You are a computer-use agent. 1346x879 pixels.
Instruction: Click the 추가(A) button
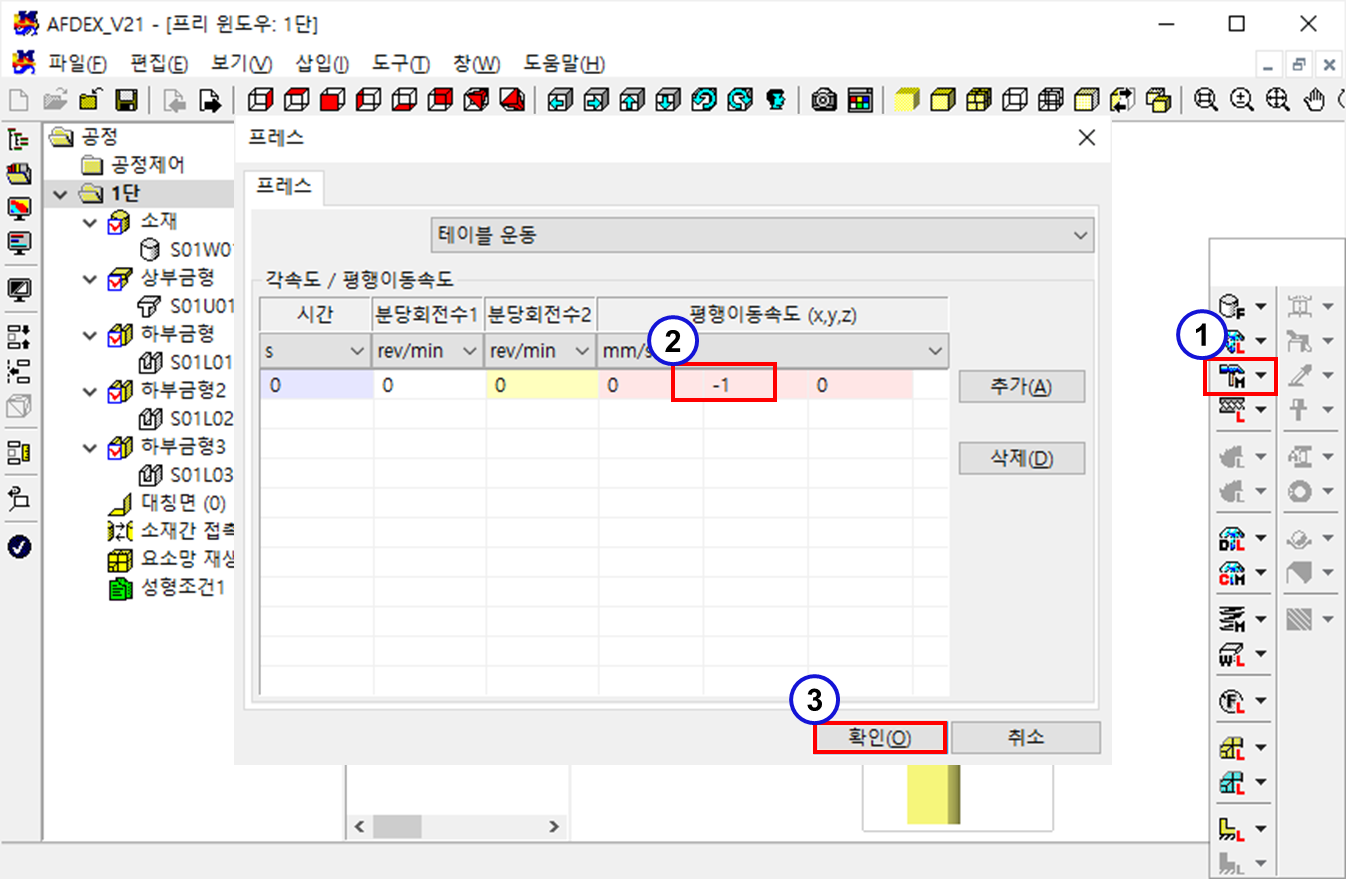1020,387
